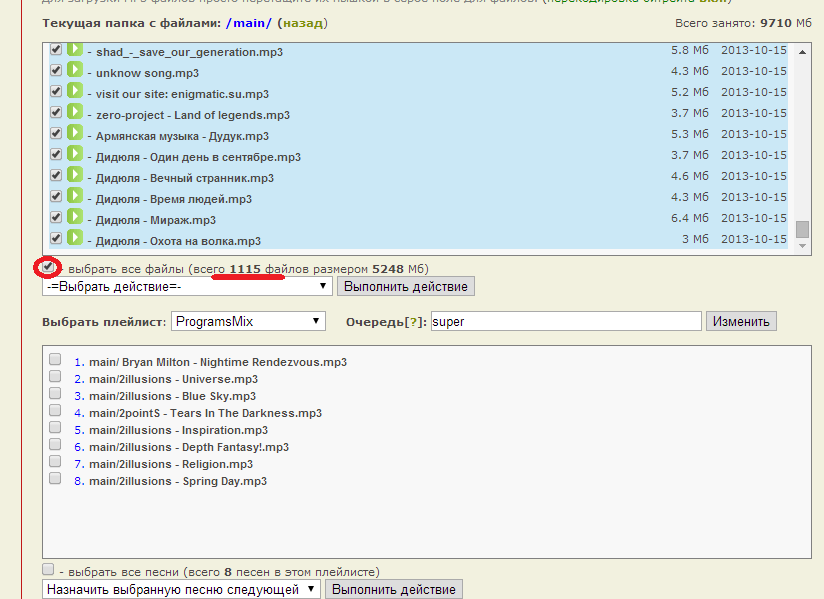Play Армянская музыка - Дудук.mp3 preview
The height and width of the screenshot is (599, 824).
[74, 134]
